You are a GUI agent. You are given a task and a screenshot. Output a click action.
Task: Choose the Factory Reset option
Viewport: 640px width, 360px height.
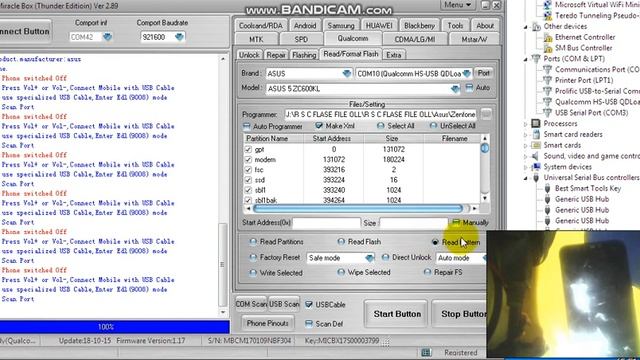click(253, 258)
